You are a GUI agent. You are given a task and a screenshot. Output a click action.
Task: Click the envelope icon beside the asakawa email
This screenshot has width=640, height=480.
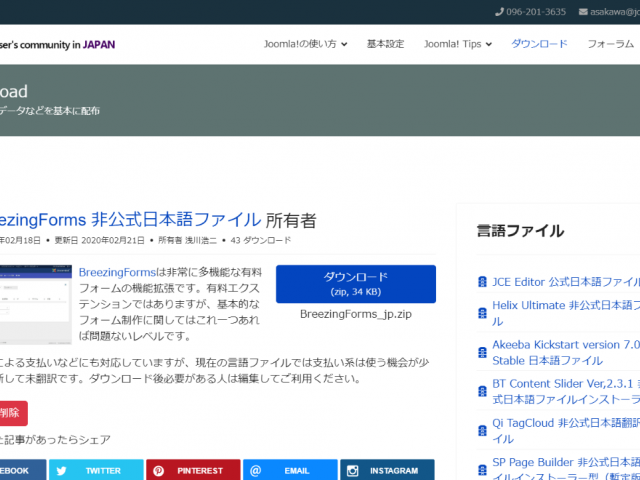[x=583, y=12]
